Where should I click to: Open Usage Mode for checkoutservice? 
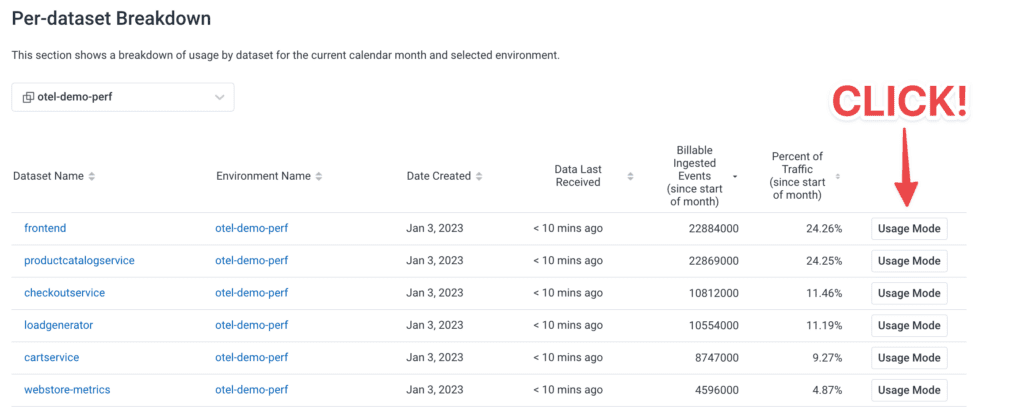[x=909, y=293]
